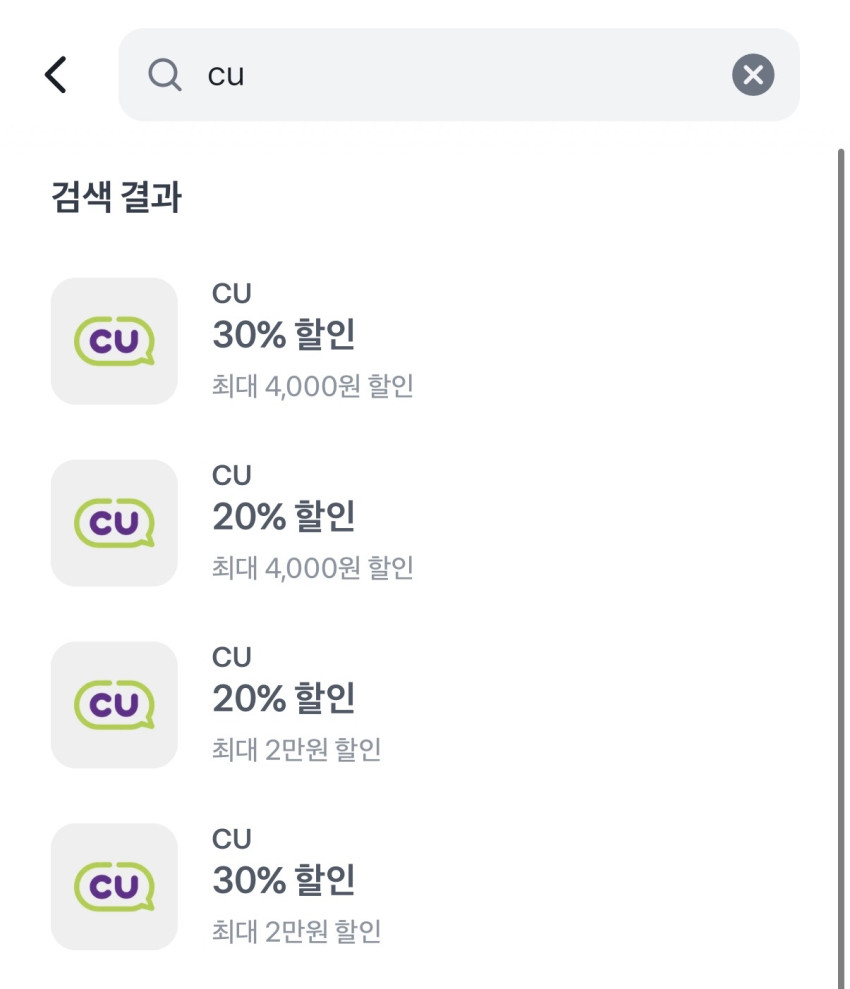
Task: Select "최대 2만원 할인" under the 20% offer
Action: coord(297,750)
